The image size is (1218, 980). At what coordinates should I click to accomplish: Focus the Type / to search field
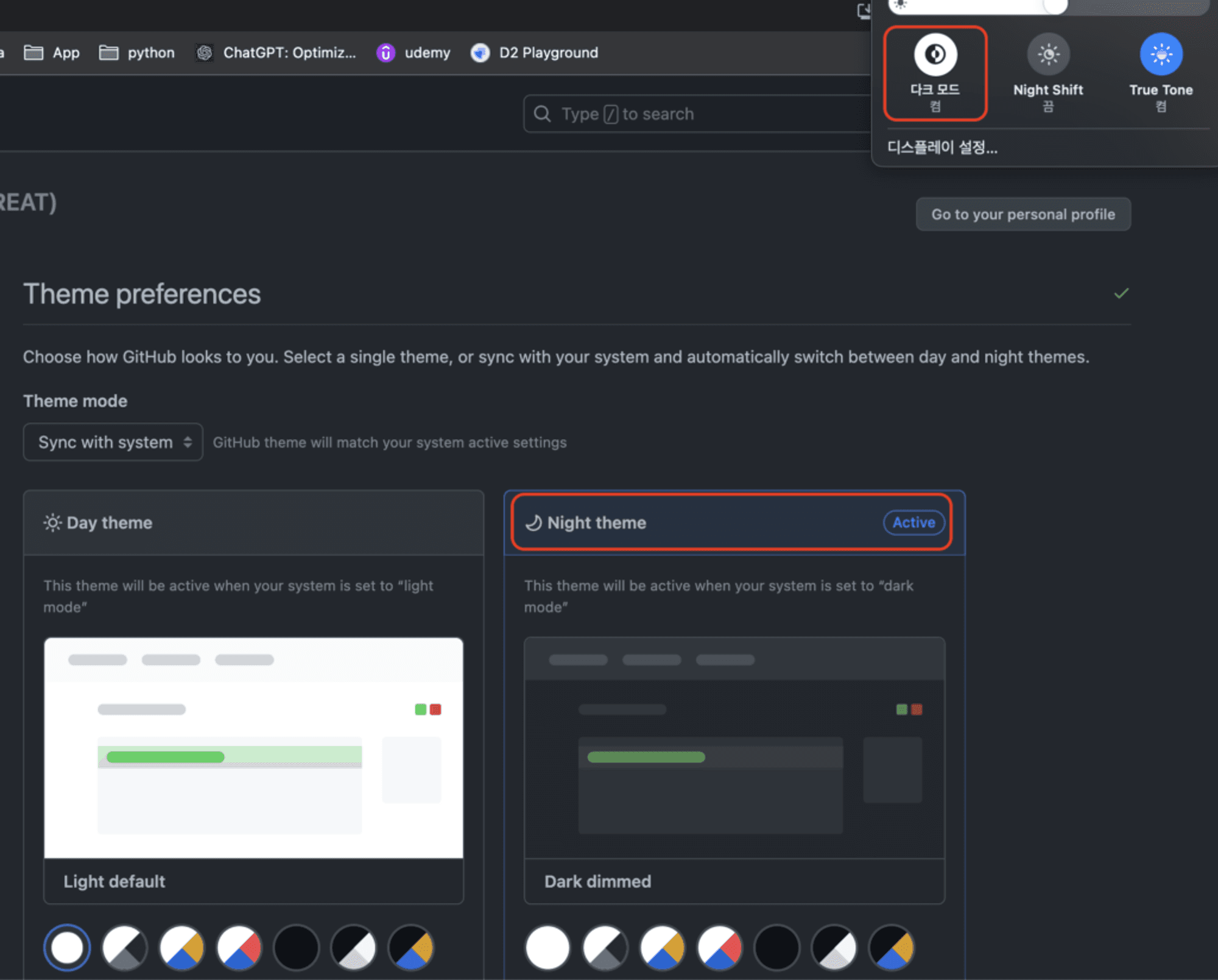coord(697,114)
